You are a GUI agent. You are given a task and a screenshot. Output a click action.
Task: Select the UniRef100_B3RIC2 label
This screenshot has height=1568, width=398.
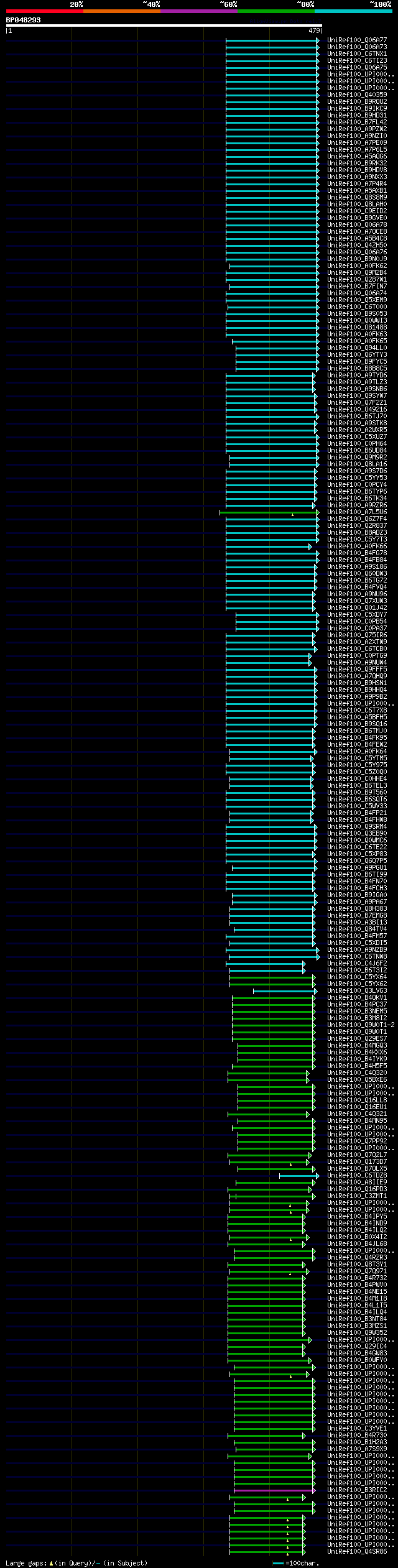357,1490
